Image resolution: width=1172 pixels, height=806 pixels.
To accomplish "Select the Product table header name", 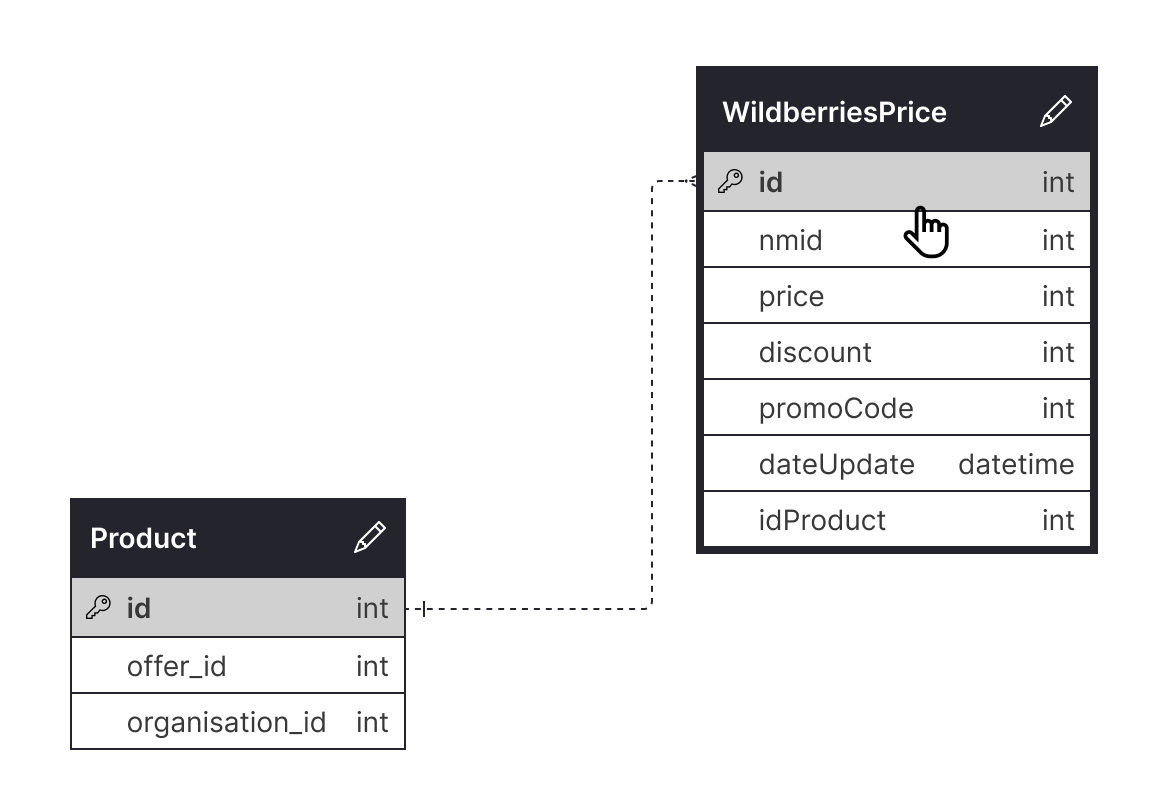I will pyautogui.click(x=143, y=538).
